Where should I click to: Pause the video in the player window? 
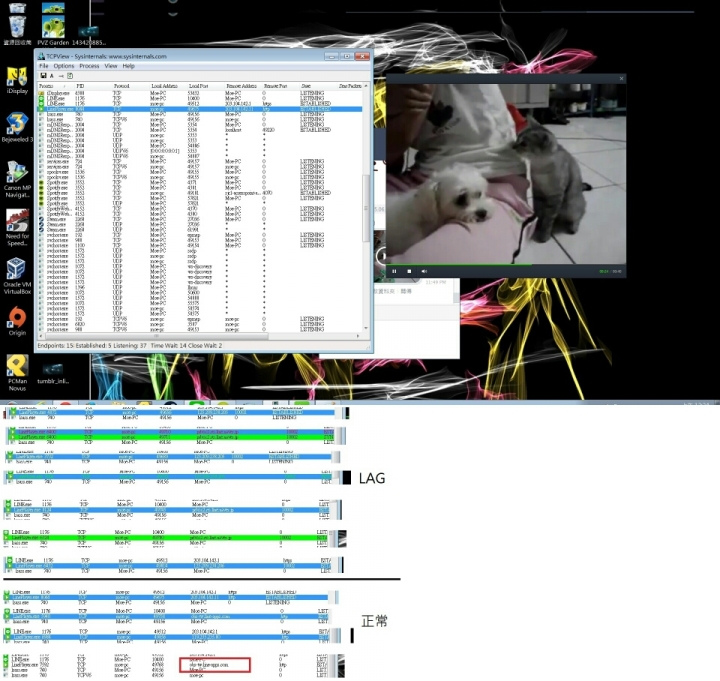[394, 271]
